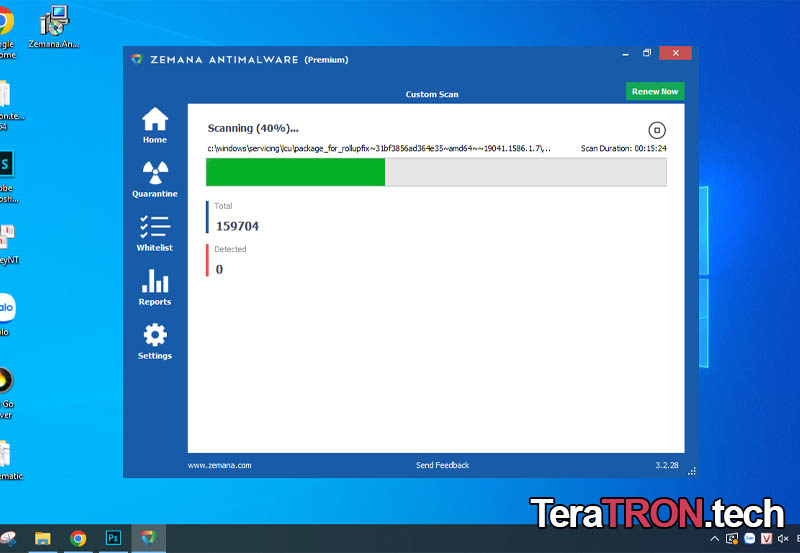This screenshot has height=553, width=800.
Task: Minimize the Zemana AntiMalware window
Action: pos(625,54)
